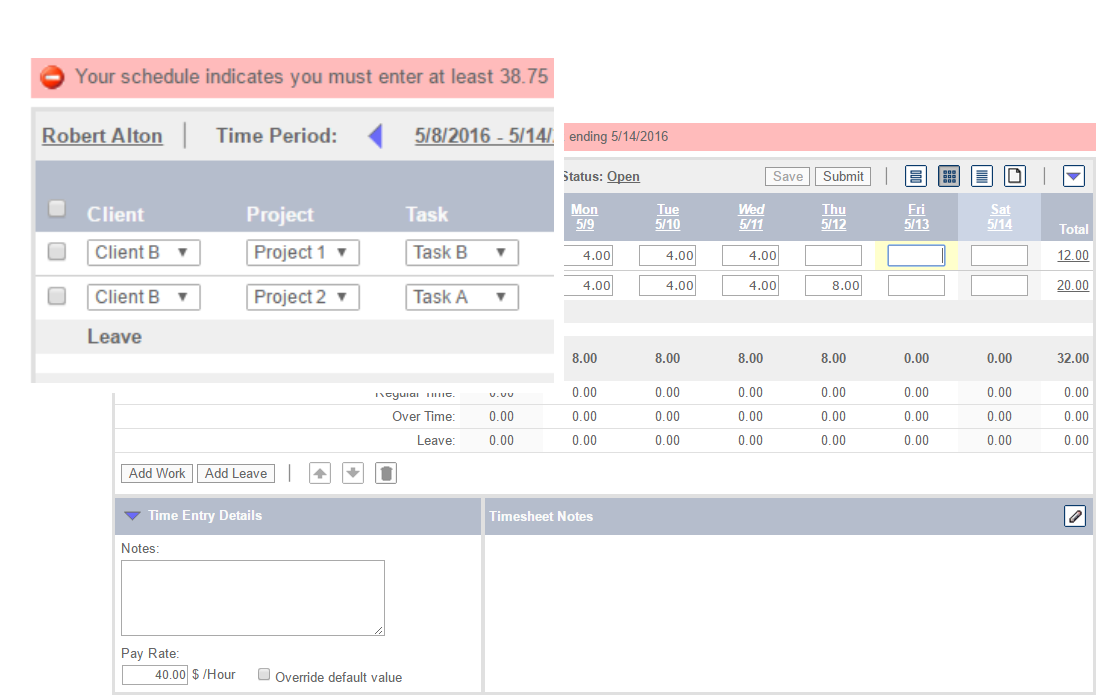Click the pencil edit icon on Timesheet Notes
Viewport: 1100px width, 700px height.
pyautogui.click(x=1075, y=516)
